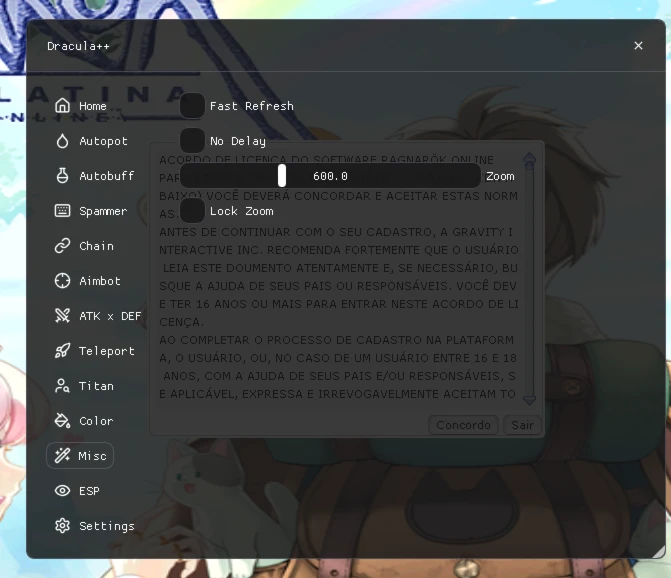Click the ATK x DEF swords icon
671x578 pixels.
point(62,316)
